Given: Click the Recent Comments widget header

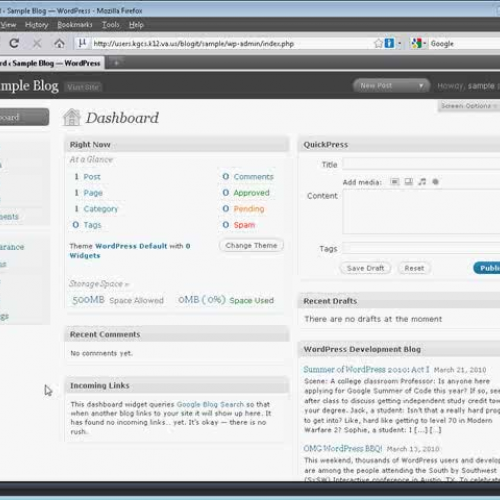Looking at the screenshot, I should tap(177, 334).
